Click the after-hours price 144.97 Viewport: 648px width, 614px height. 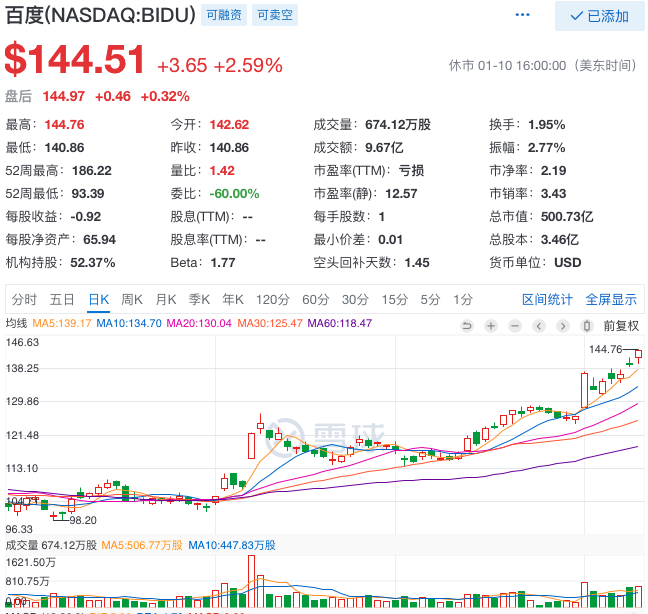tap(64, 96)
